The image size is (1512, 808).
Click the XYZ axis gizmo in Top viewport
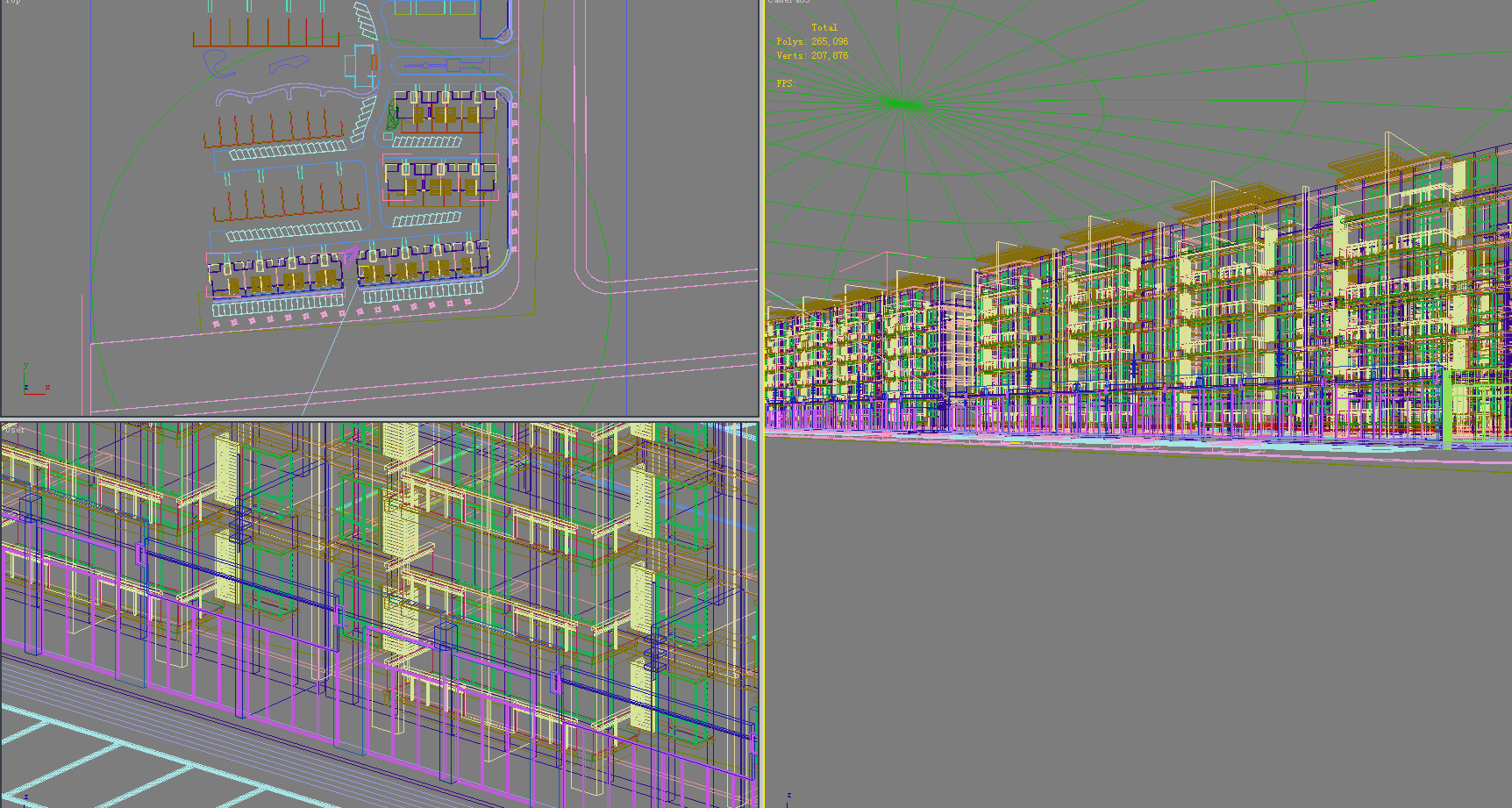[x=35, y=379]
